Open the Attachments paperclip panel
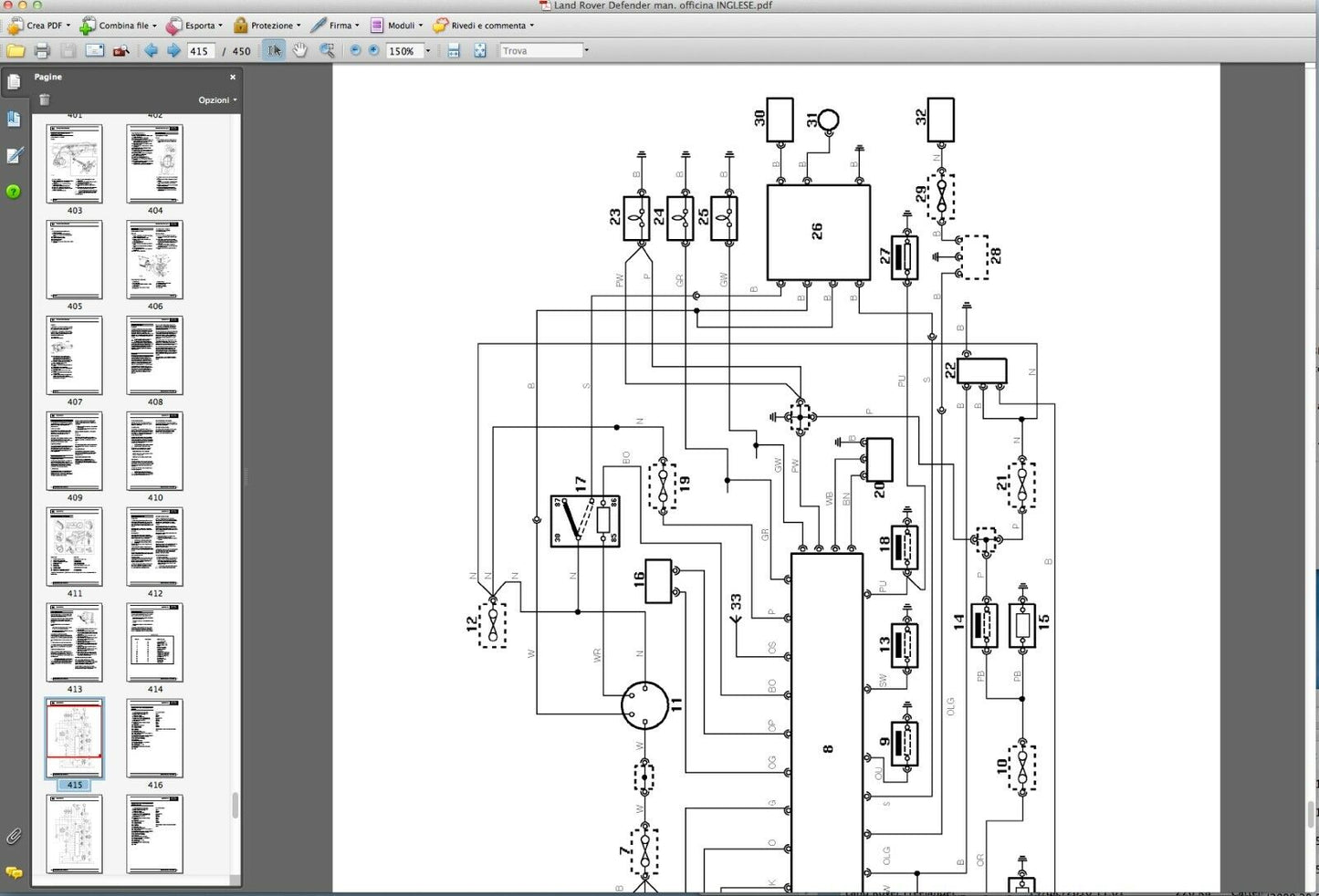The width and height of the screenshot is (1319, 896). click(14, 836)
